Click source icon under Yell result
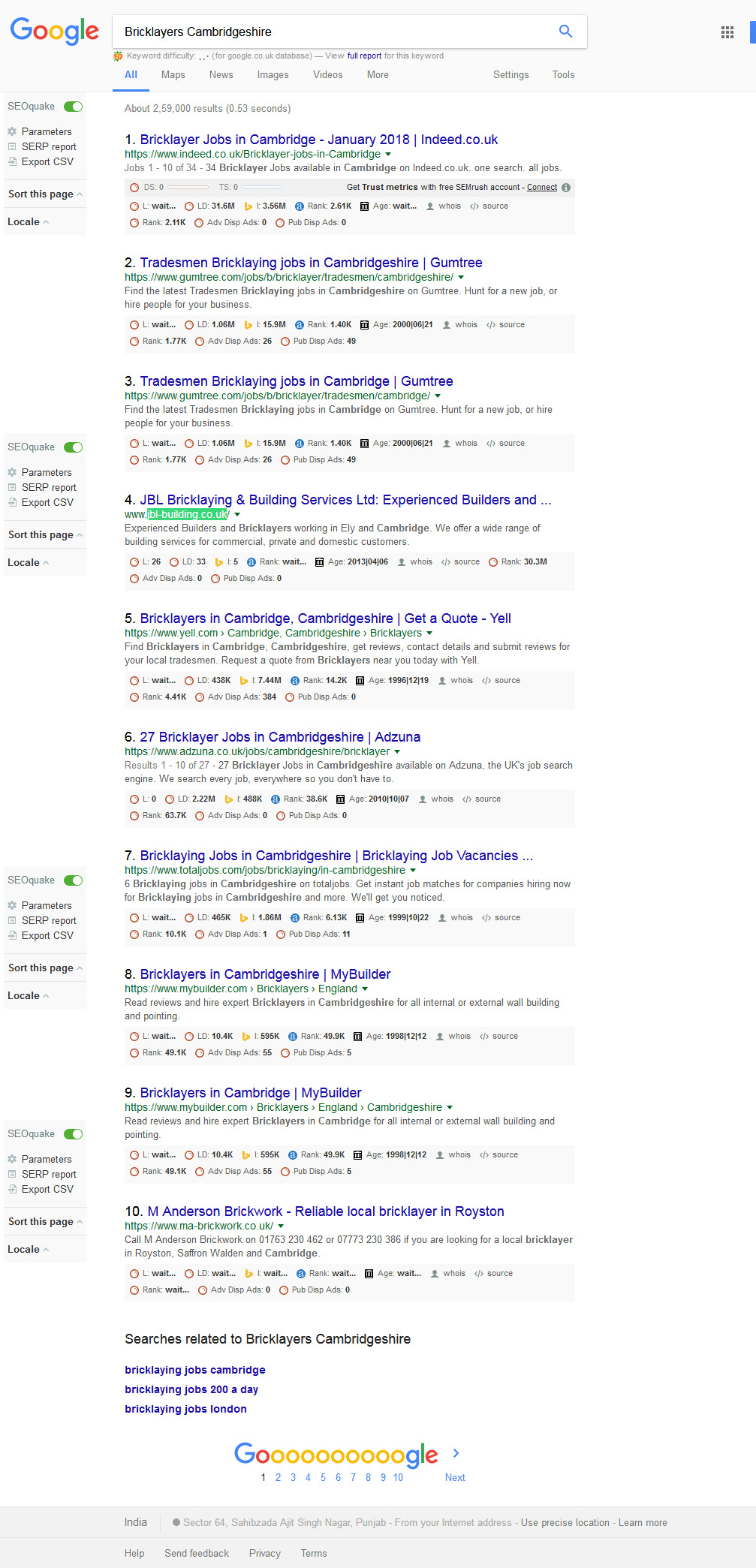The image size is (756, 1568). pos(486,681)
